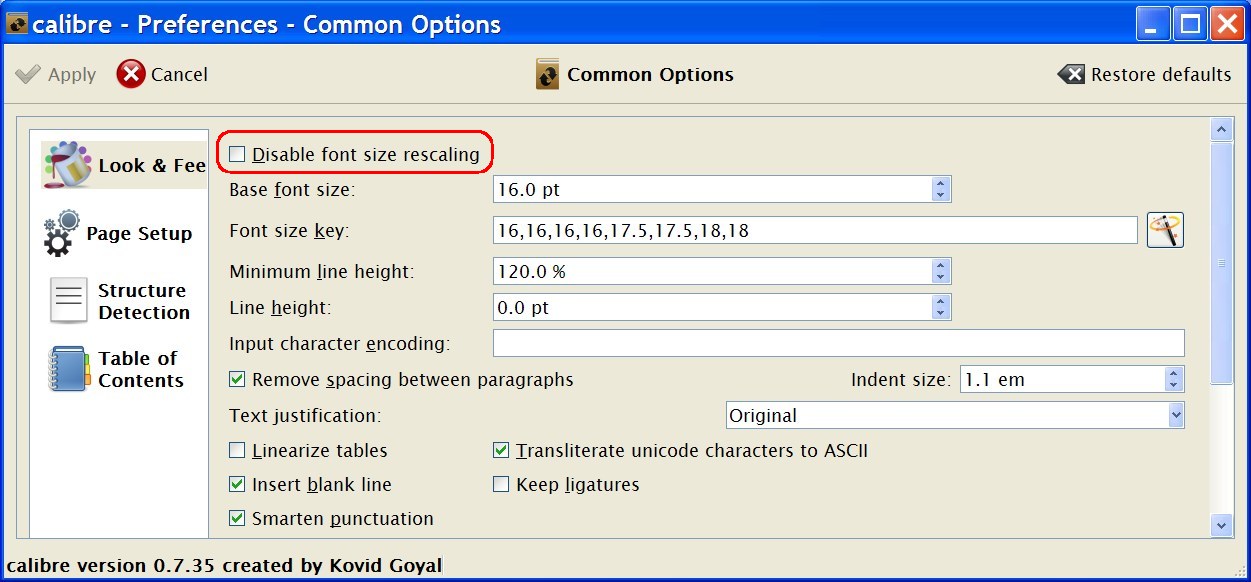1251x582 pixels.
Task: Open the Table of Contents notebook icon
Action: pyautogui.click(x=68, y=369)
